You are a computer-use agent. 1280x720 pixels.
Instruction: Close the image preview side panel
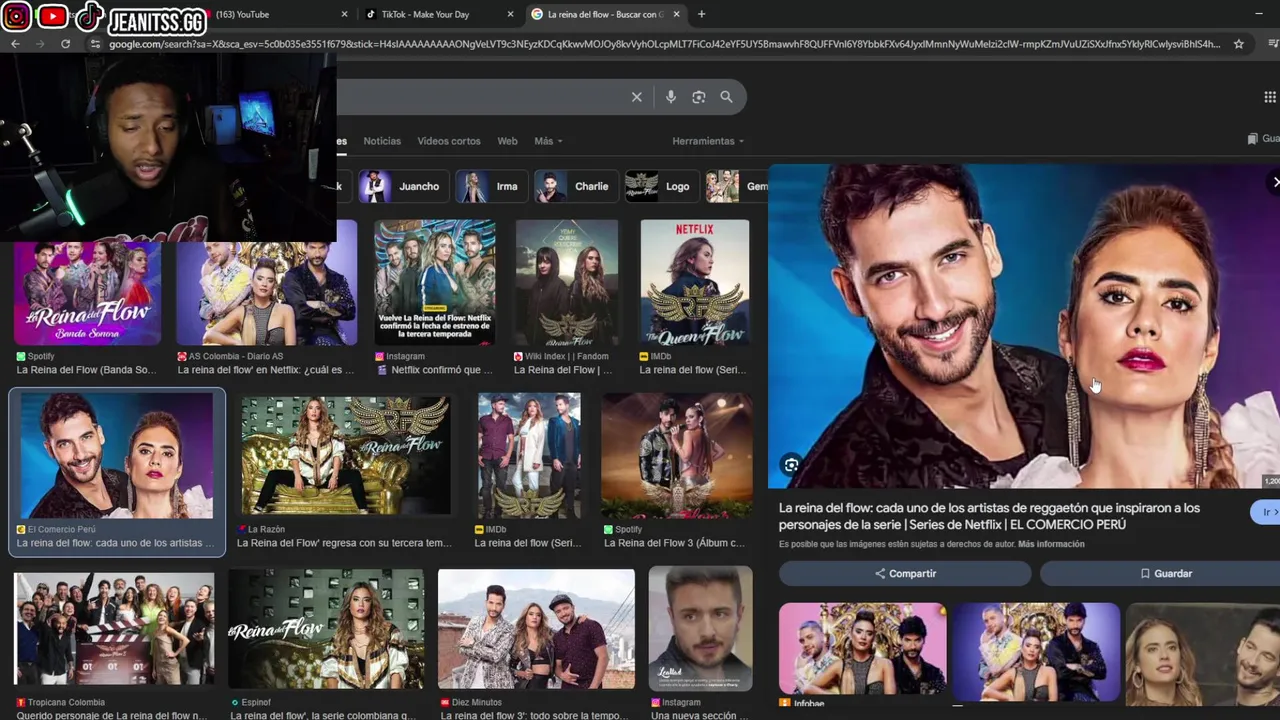(1275, 182)
